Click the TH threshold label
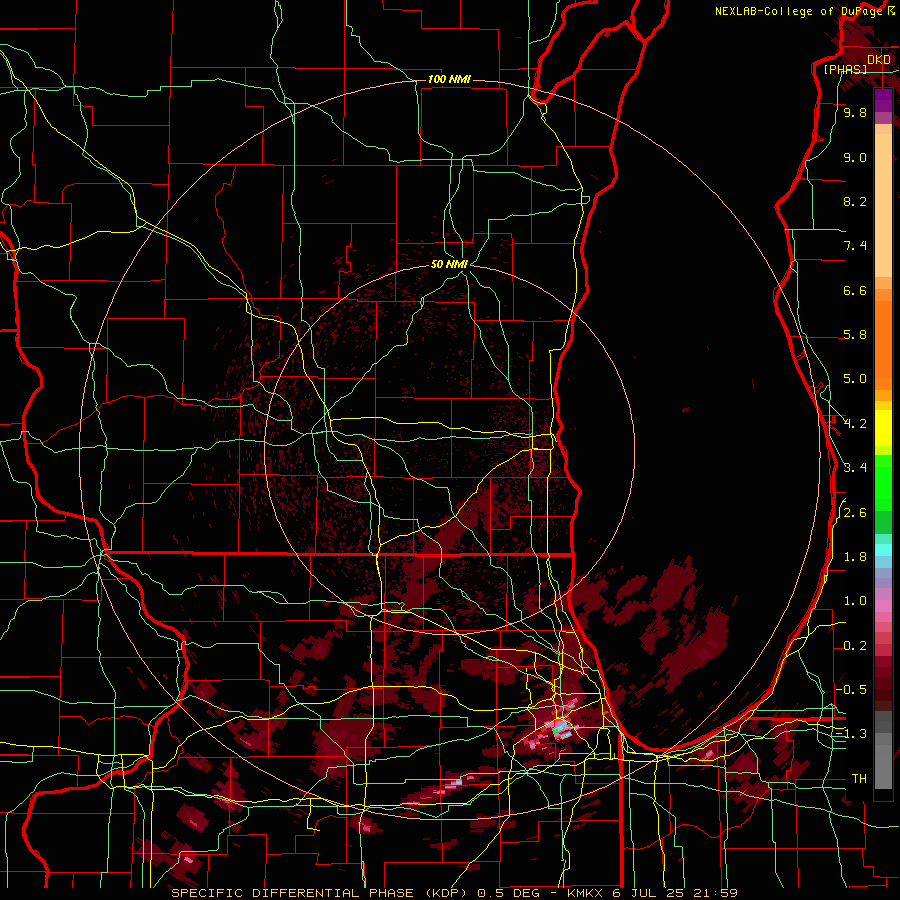 coord(859,779)
